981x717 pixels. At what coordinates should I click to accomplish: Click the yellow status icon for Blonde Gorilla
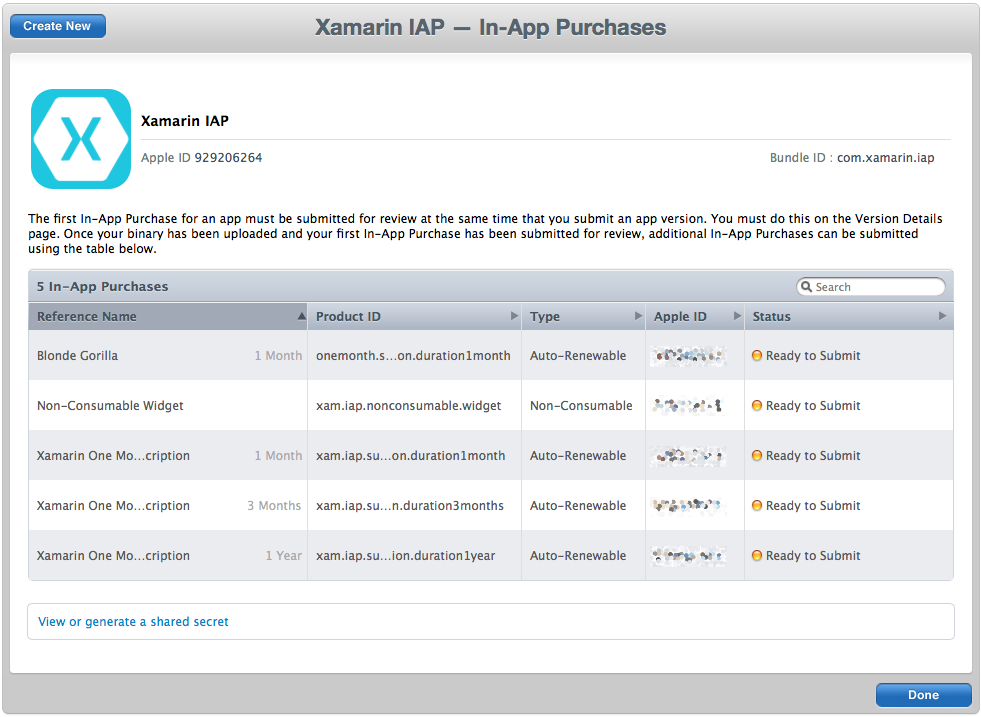756,355
